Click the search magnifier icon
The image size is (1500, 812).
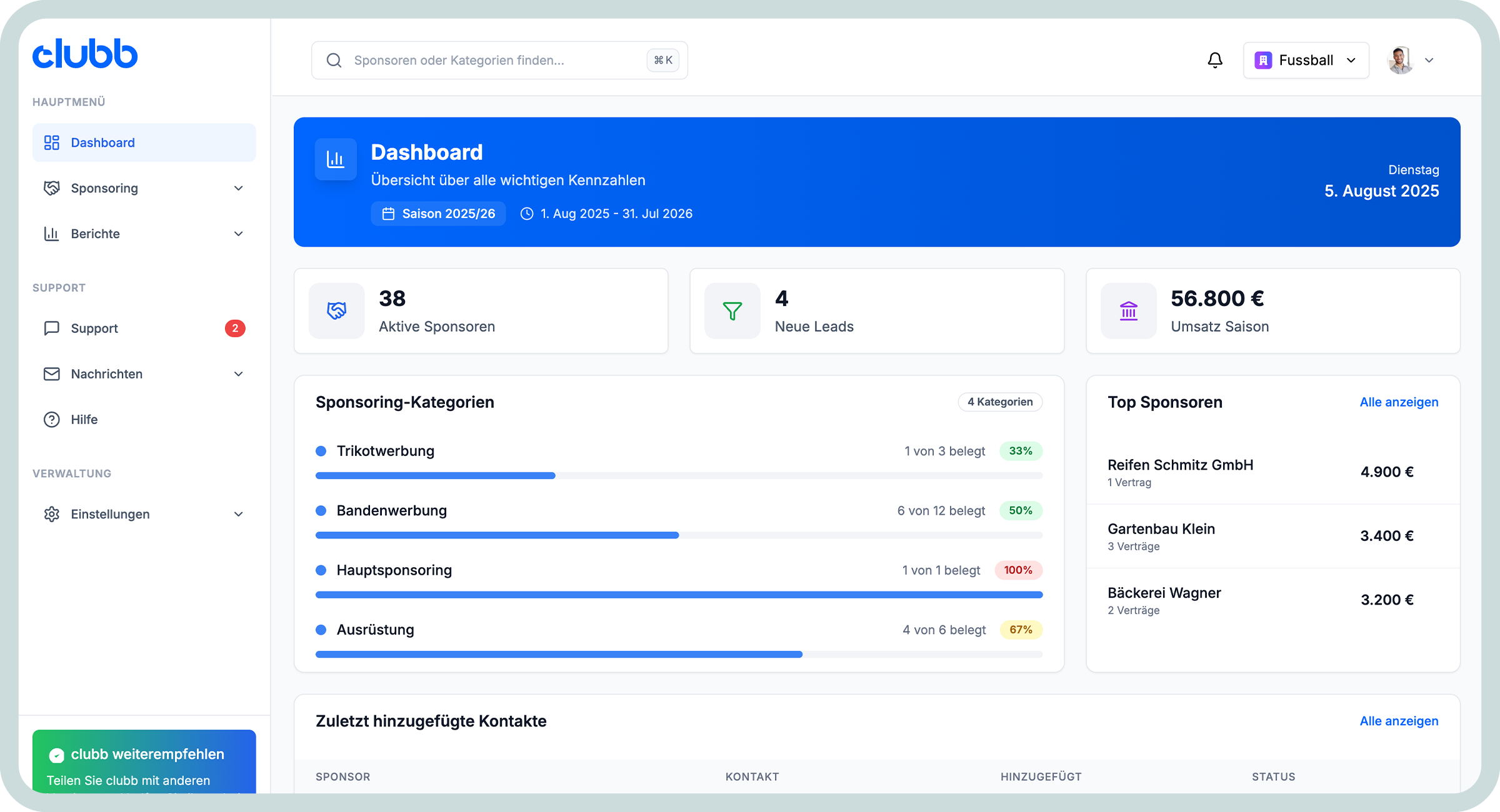(334, 60)
